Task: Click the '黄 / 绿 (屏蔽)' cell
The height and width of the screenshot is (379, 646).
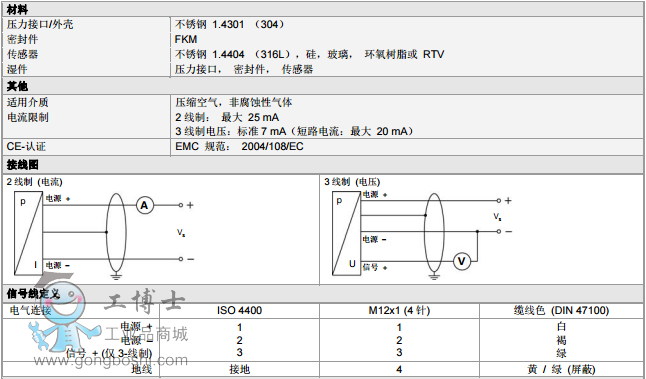Action: click(x=561, y=370)
